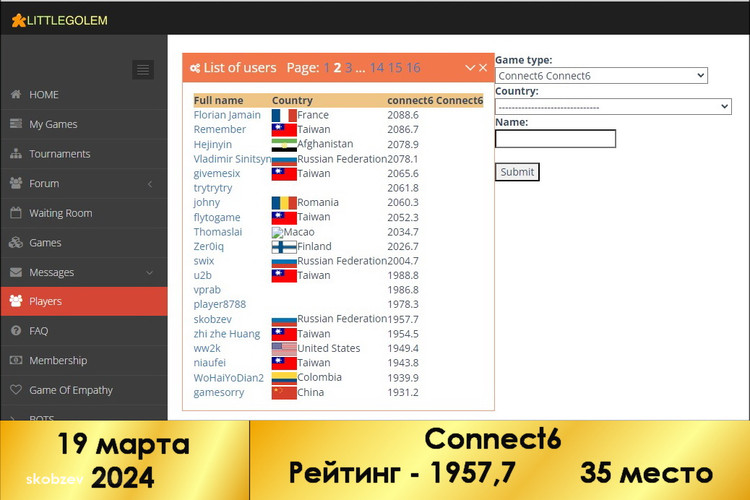This screenshot has height=500, width=750.
Task: Expand the Messages submenu
Action: [149, 272]
